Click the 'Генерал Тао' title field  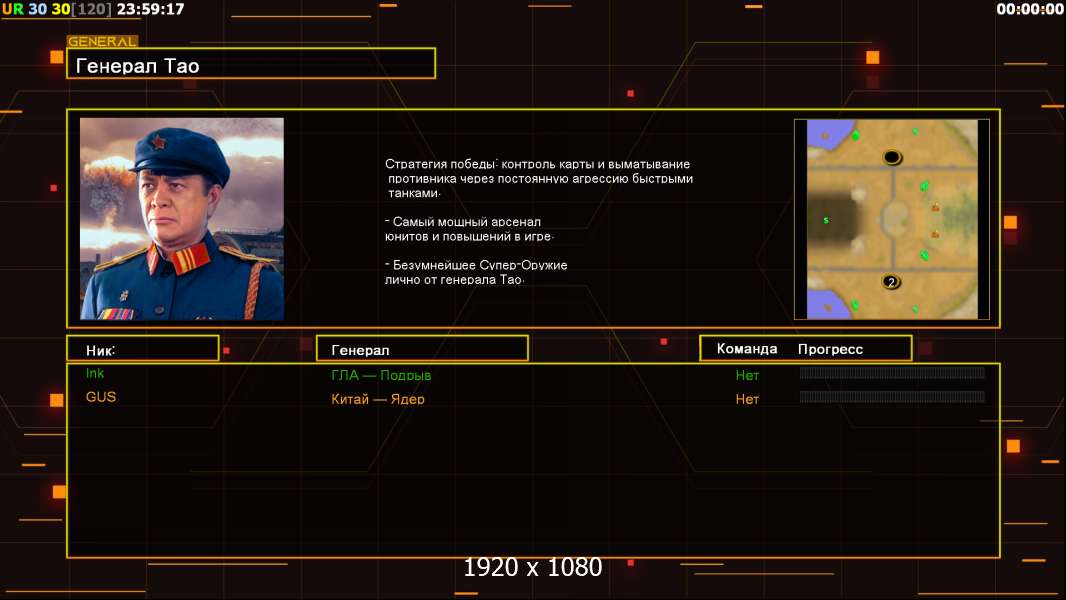point(251,63)
